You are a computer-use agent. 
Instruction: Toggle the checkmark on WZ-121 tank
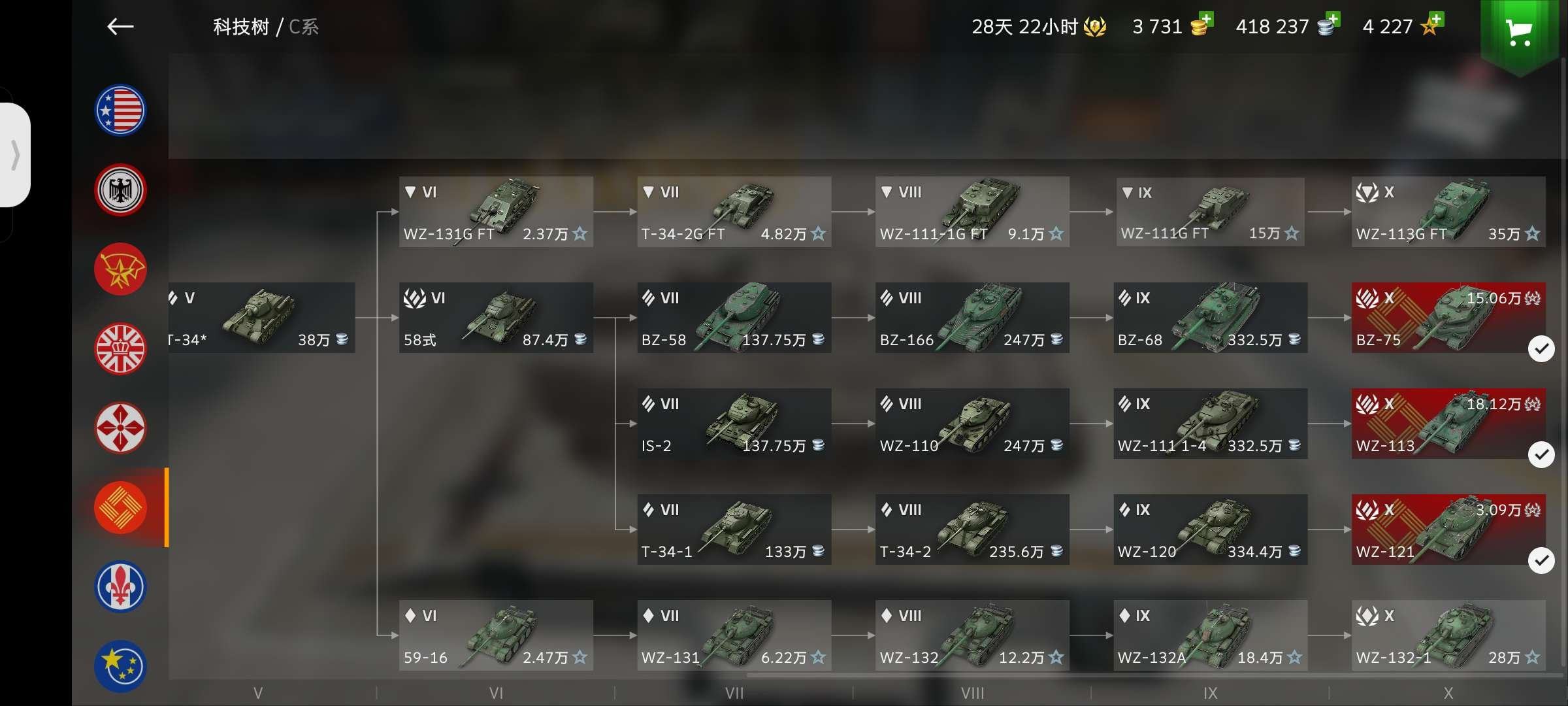[x=1541, y=561]
